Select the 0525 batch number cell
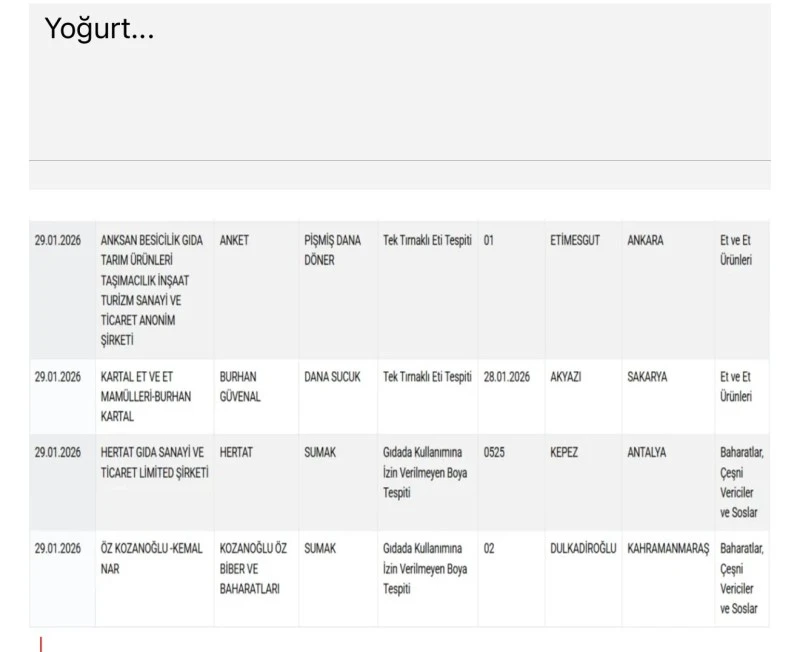 pyautogui.click(x=494, y=453)
